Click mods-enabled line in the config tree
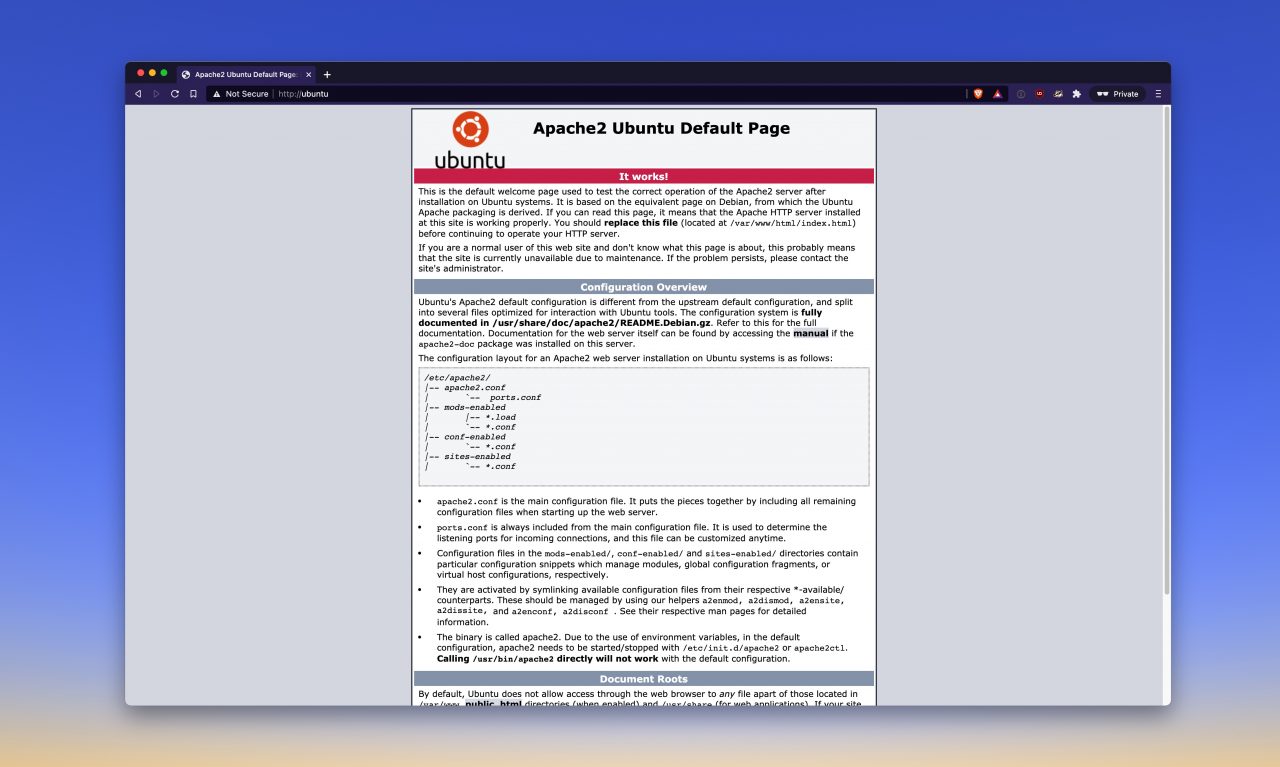Image resolution: width=1280 pixels, height=767 pixels. (x=465, y=408)
